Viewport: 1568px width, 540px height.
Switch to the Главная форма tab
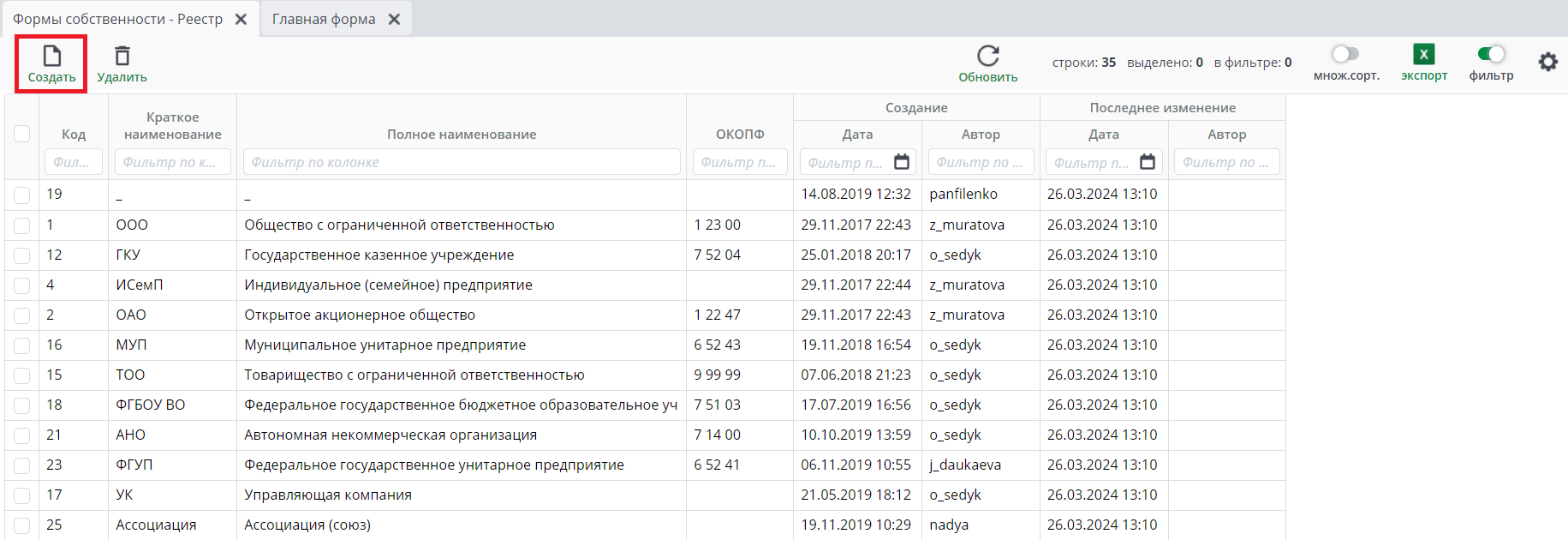(x=324, y=19)
